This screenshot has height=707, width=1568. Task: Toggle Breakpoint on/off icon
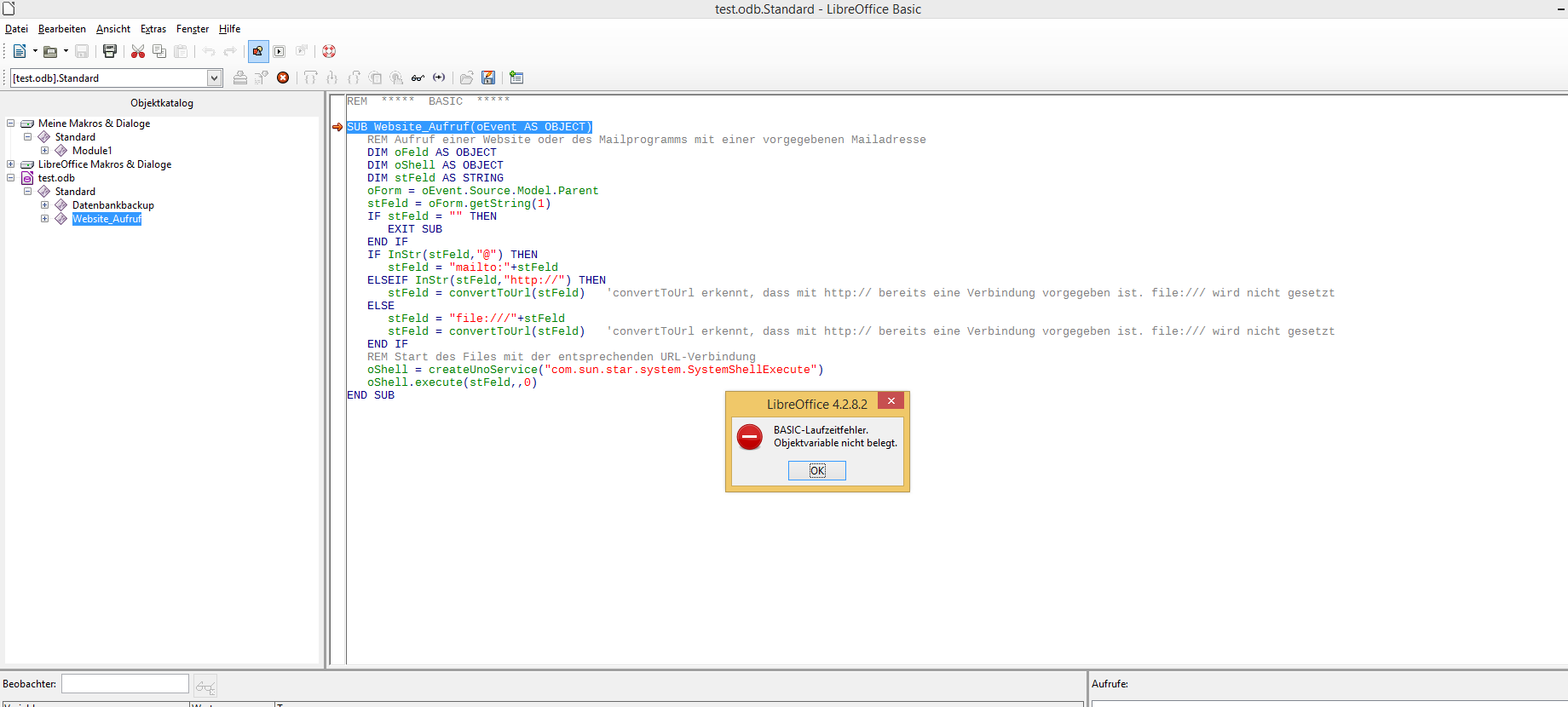pyautogui.click(x=375, y=78)
